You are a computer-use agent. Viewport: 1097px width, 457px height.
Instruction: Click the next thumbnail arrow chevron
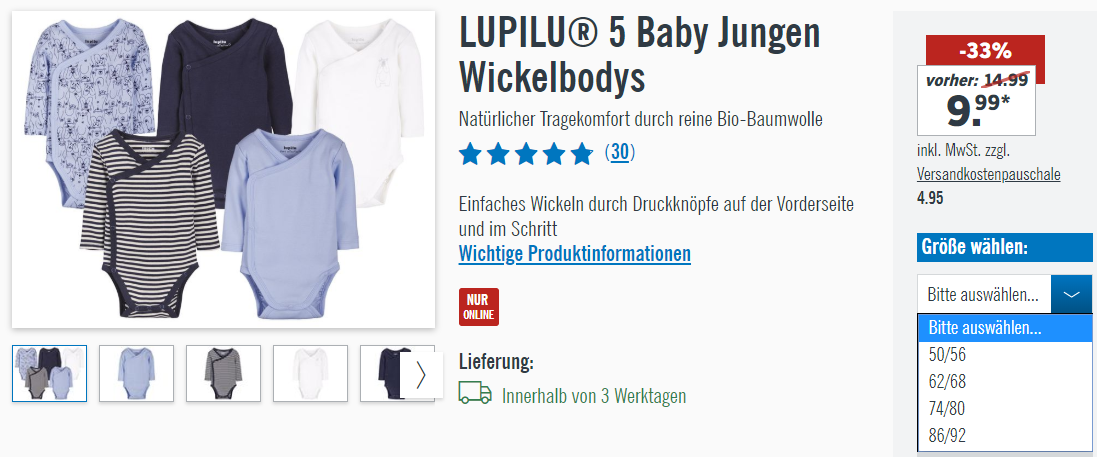coord(420,376)
